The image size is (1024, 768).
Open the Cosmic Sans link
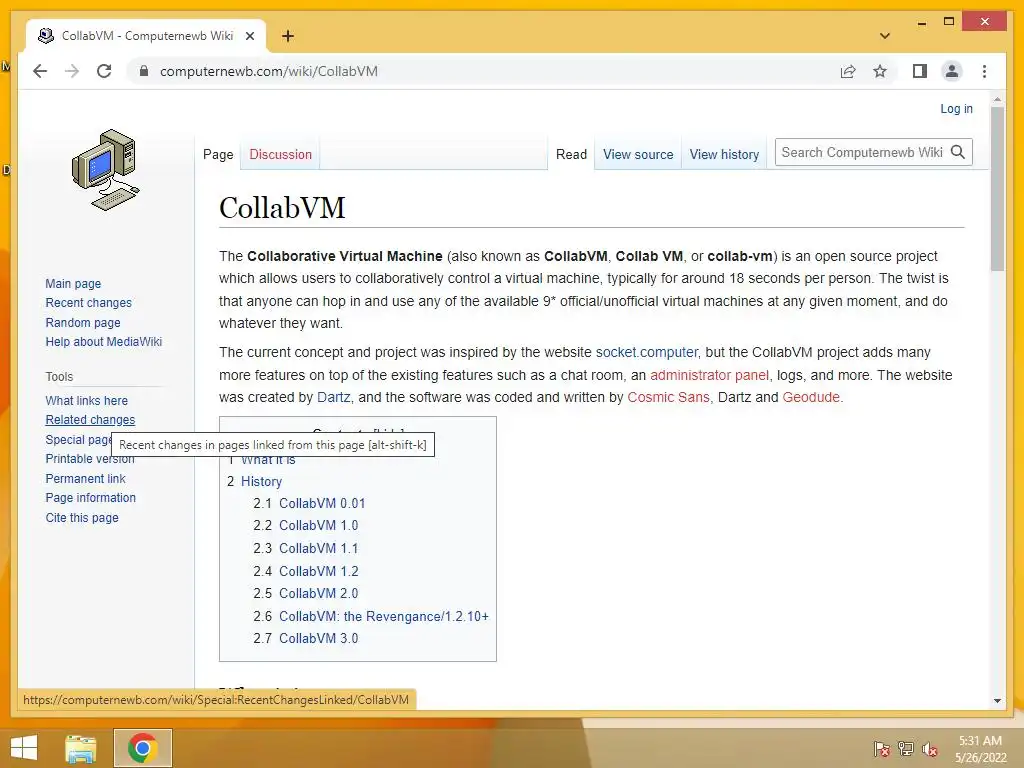668,397
